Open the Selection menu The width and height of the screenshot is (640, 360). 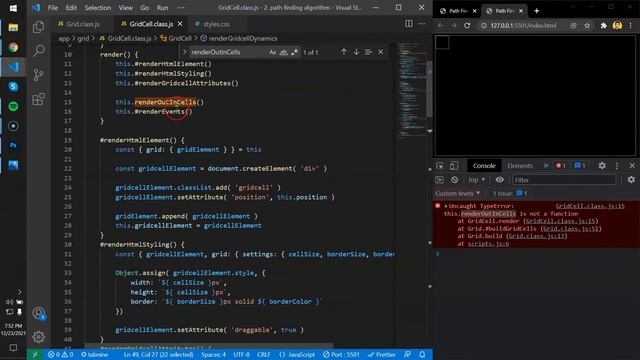click(x=98, y=8)
